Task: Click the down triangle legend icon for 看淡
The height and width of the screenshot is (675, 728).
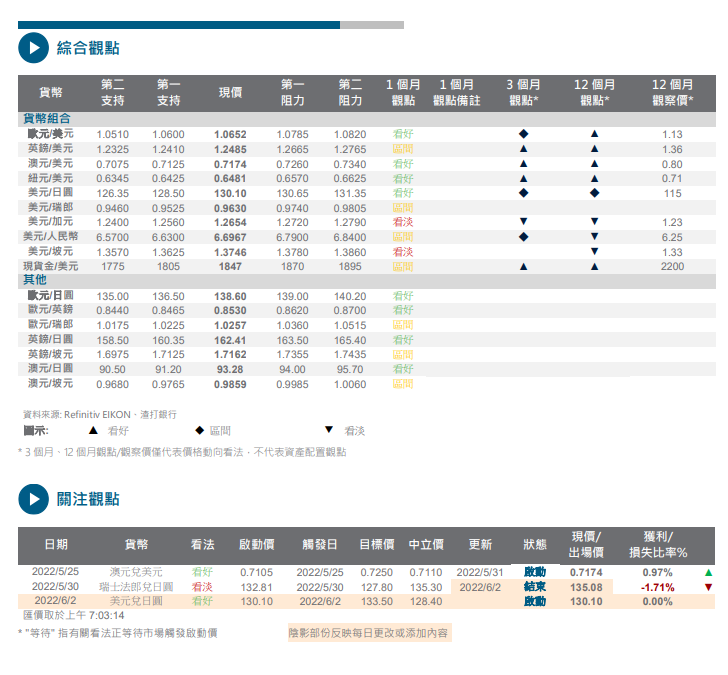Action: coord(329,430)
